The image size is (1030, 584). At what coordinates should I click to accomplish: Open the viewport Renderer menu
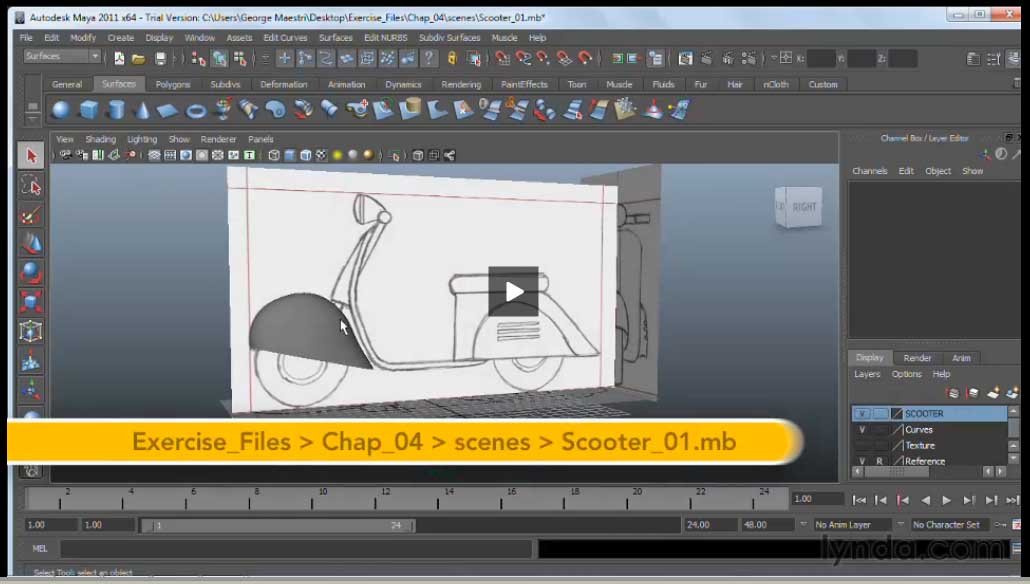(x=218, y=139)
